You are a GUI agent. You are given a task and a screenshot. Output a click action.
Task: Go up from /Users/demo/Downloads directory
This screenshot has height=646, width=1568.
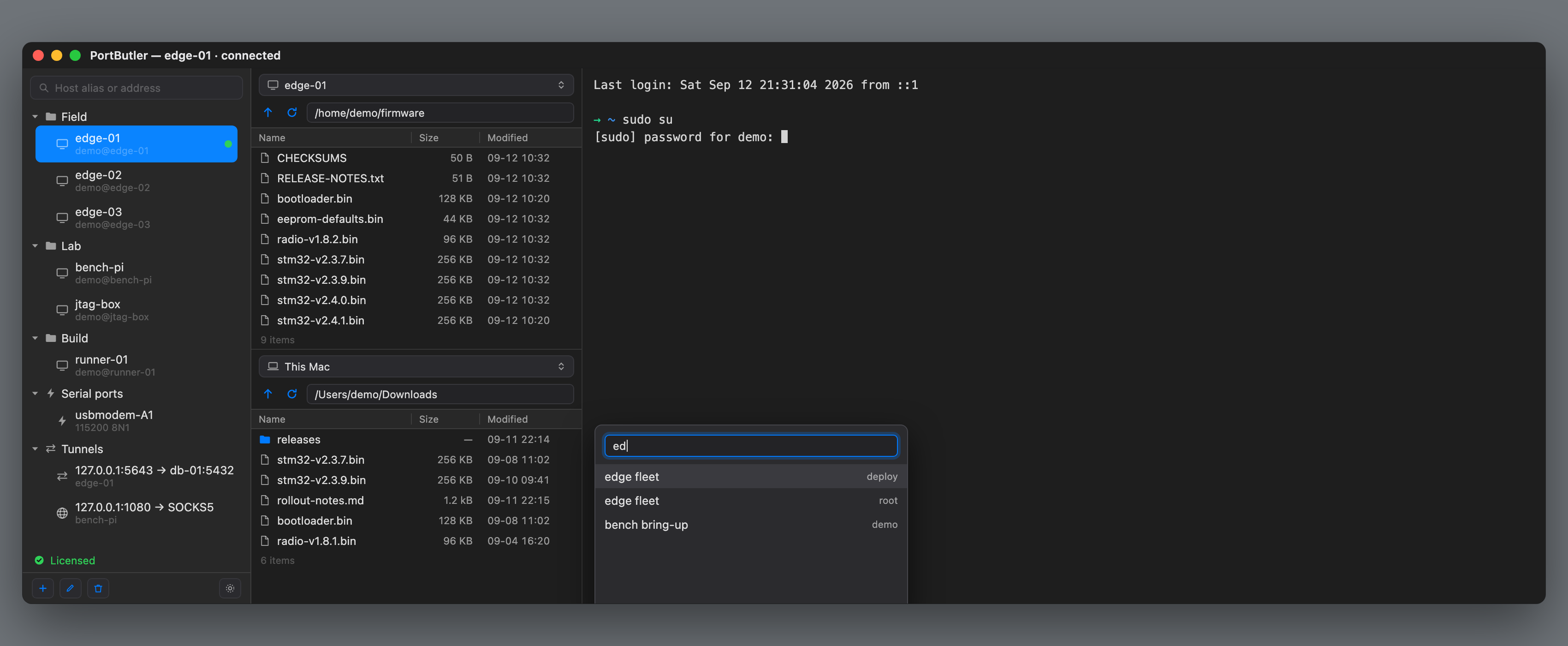coord(268,394)
